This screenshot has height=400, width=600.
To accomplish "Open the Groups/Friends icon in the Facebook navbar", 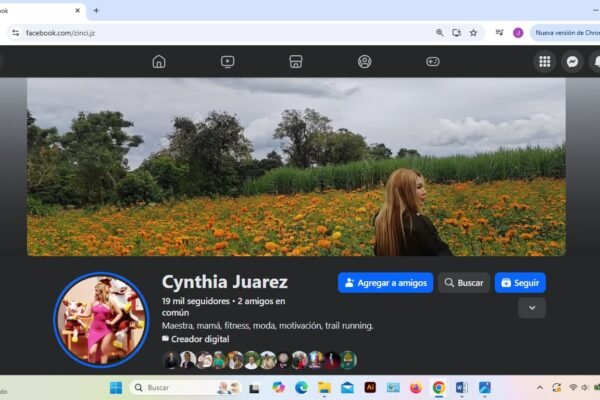I will 364,62.
